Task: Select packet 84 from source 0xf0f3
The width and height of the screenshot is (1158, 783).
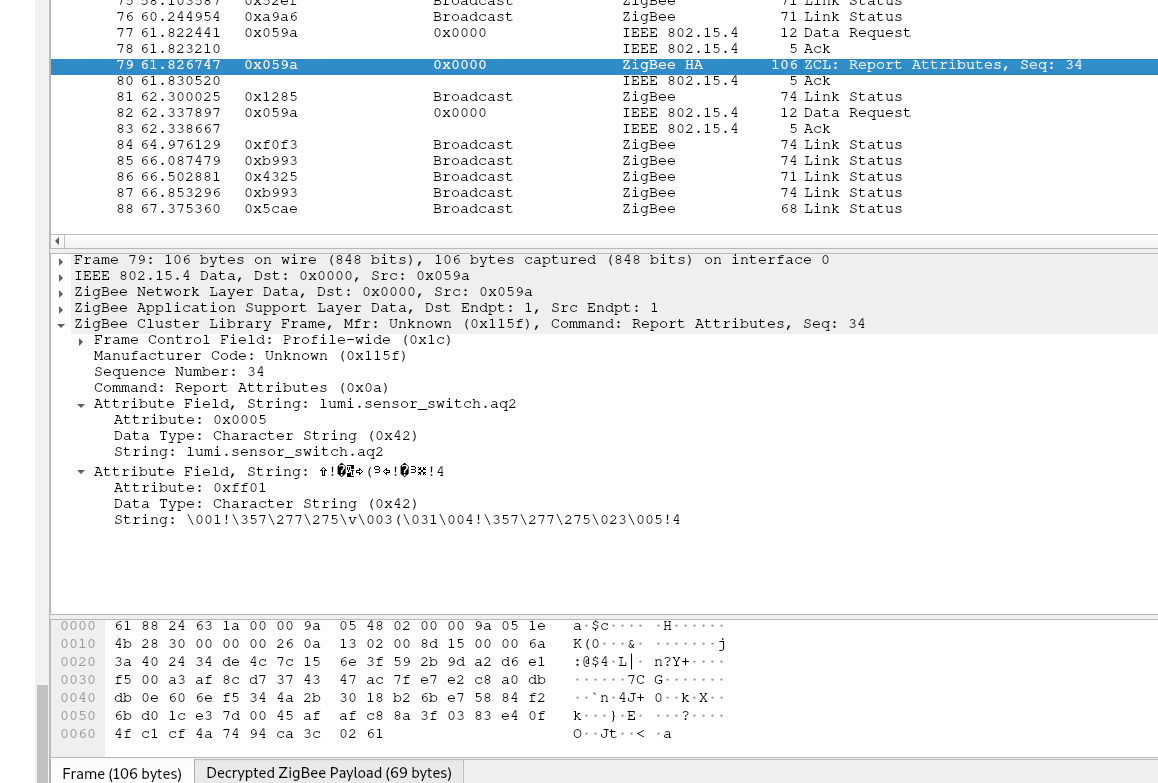Action: coord(604,145)
